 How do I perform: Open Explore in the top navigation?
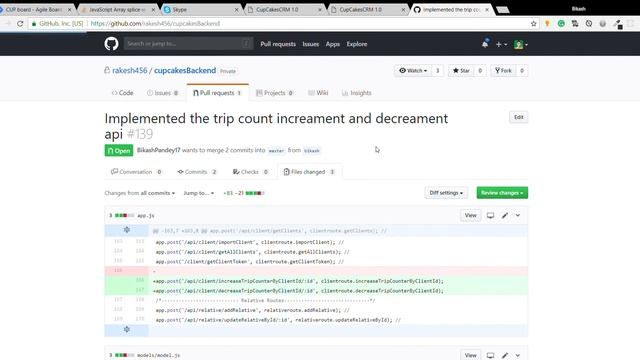tap(357, 44)
